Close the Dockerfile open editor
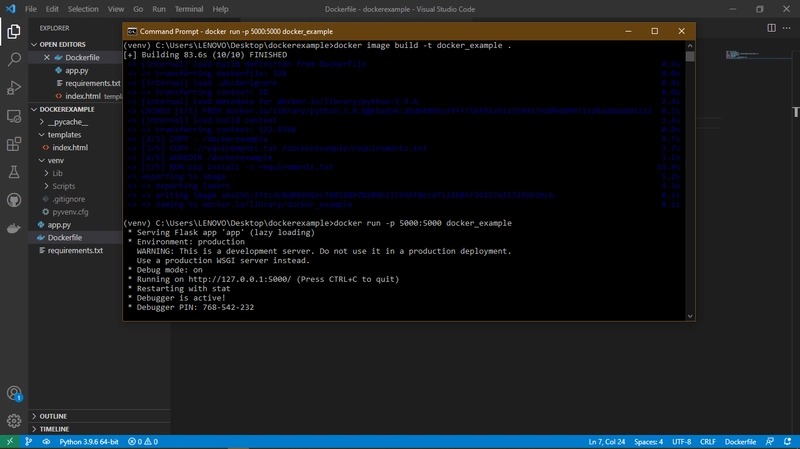800x449 pixels. point(47,58)
